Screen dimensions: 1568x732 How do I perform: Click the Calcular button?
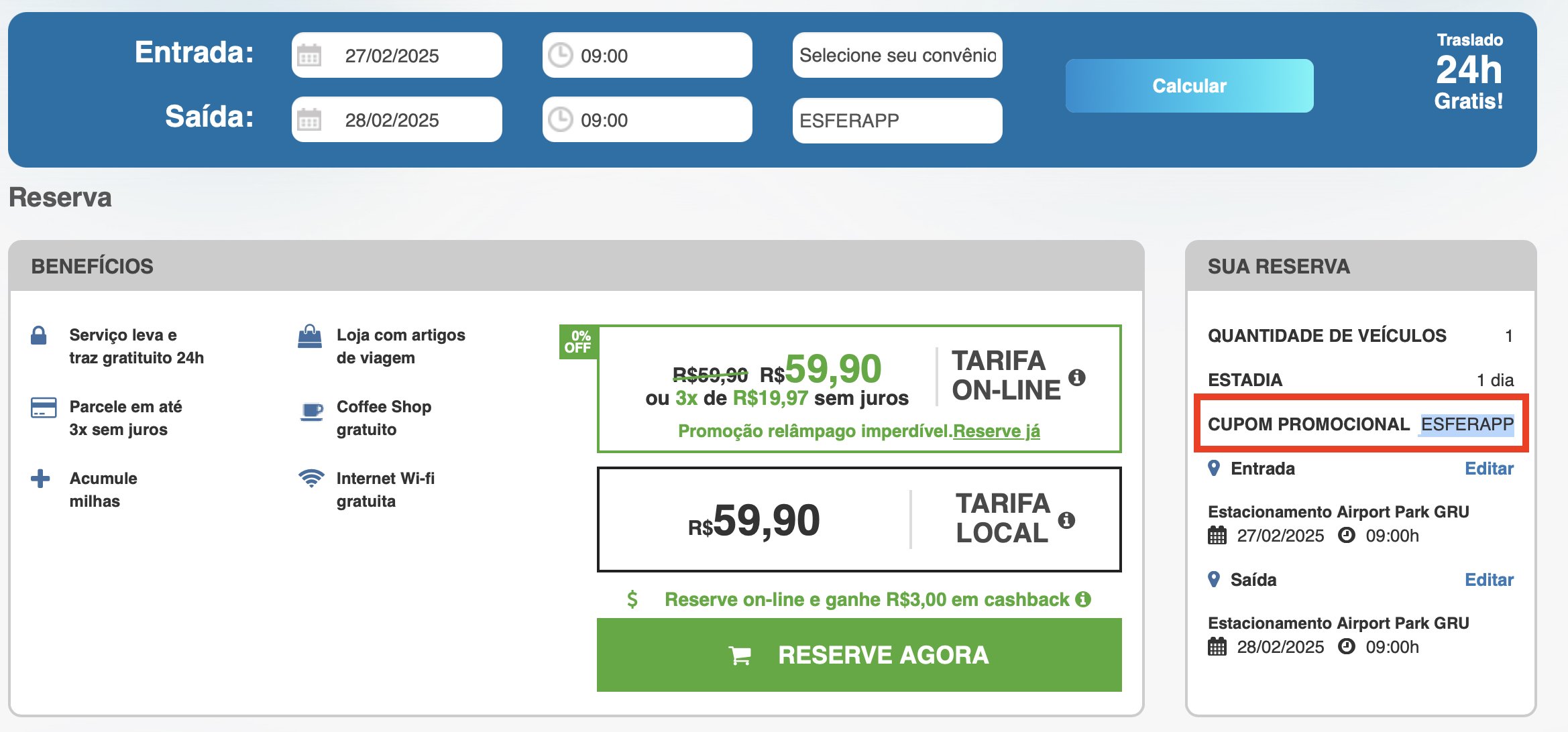click(1189, 86)
